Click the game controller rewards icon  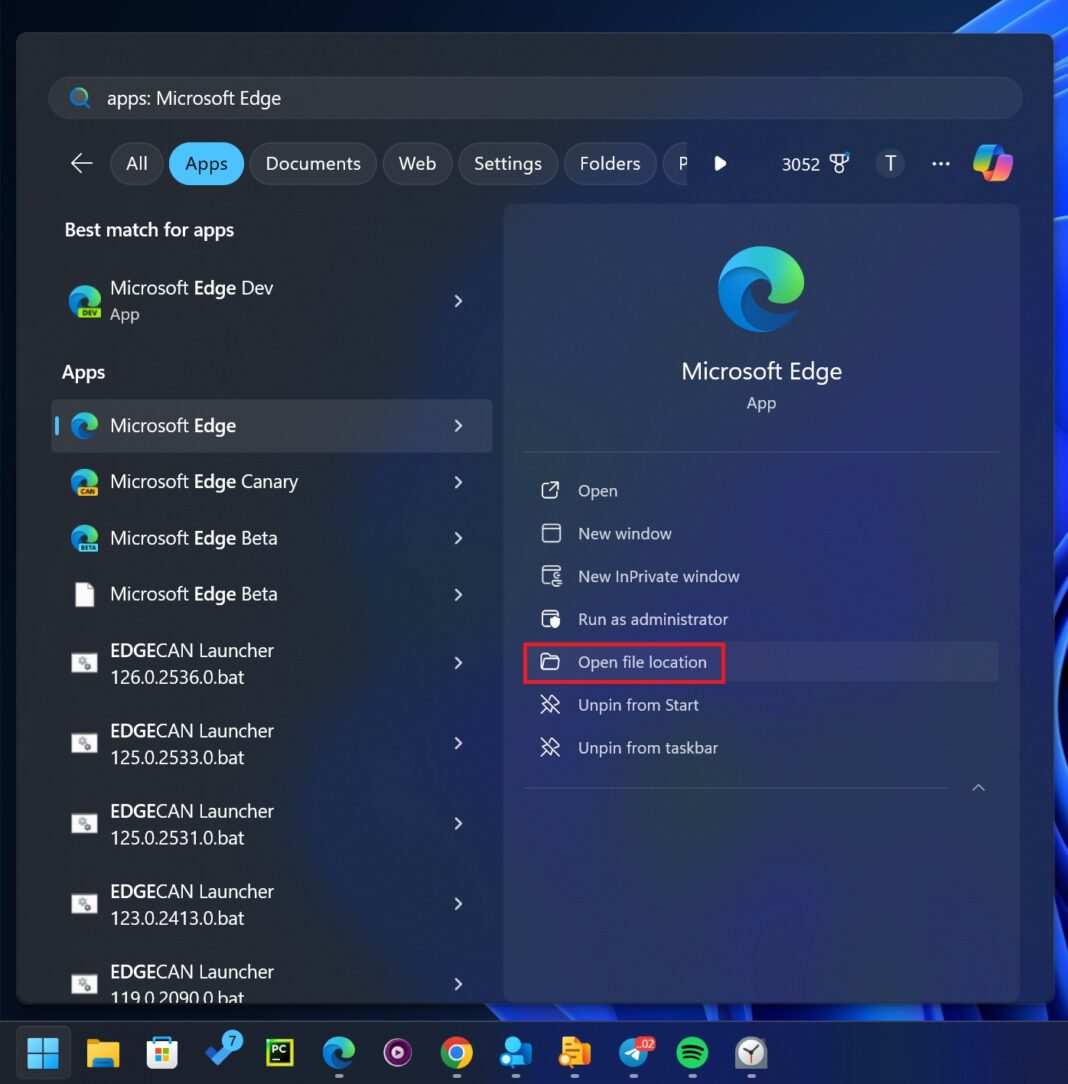pos(840,163)
